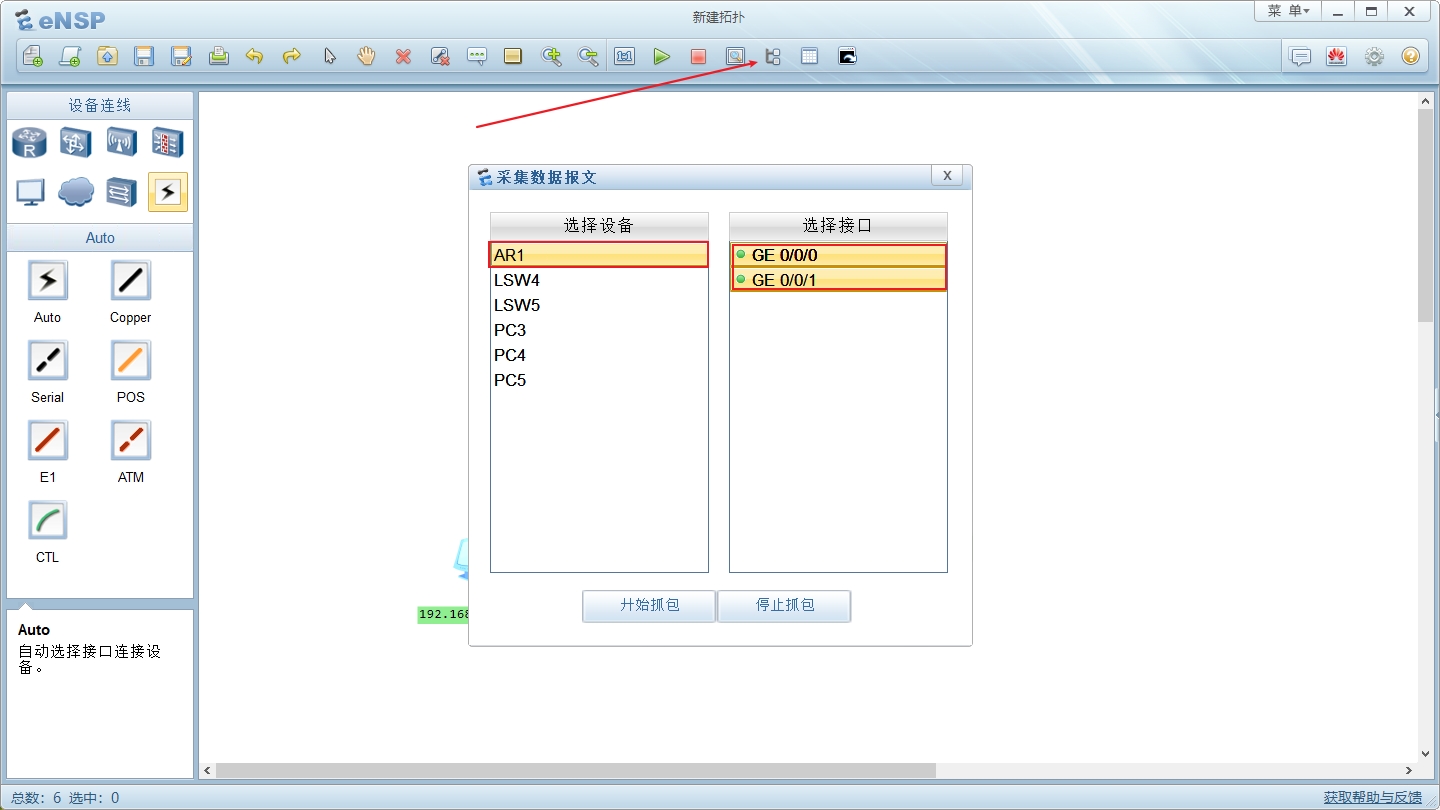Pick the CTL cable icon
This screenshot has width=1440, height=810.
tap(47, 522)
